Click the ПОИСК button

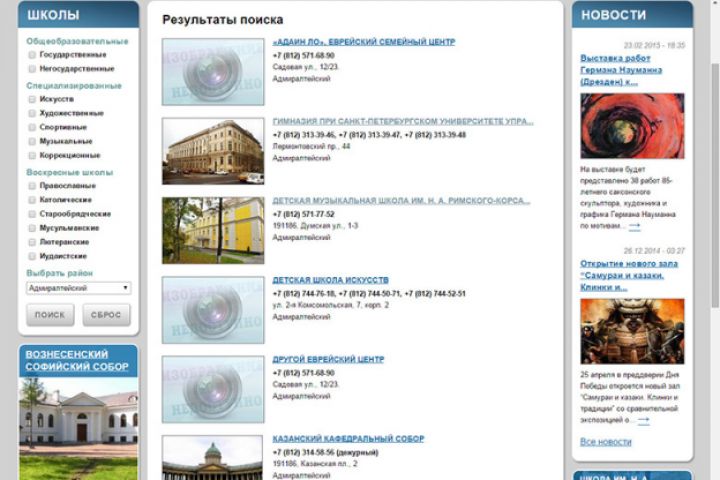(x=50, y=315)
